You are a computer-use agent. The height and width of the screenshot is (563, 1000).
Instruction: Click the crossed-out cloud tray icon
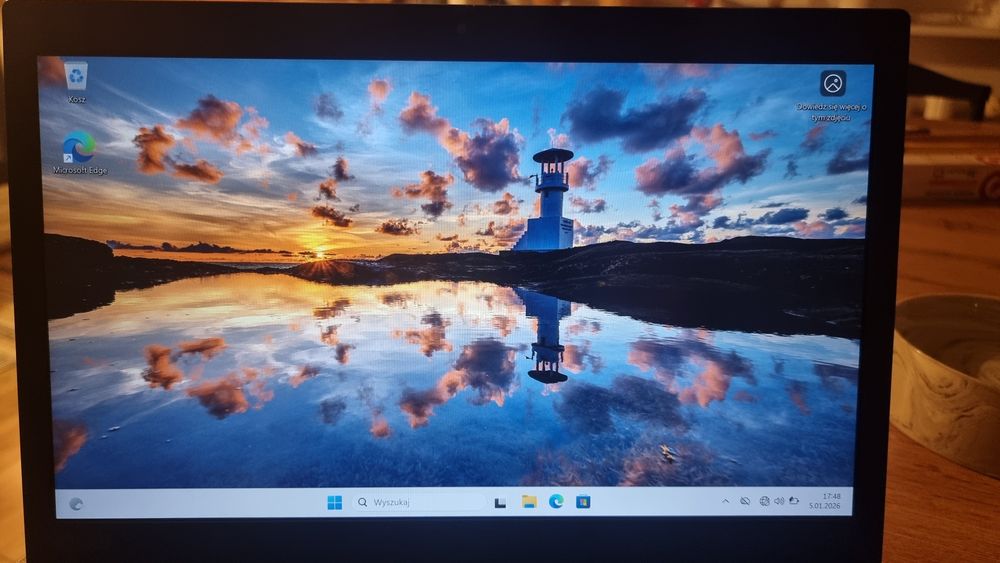click(745, 501)
